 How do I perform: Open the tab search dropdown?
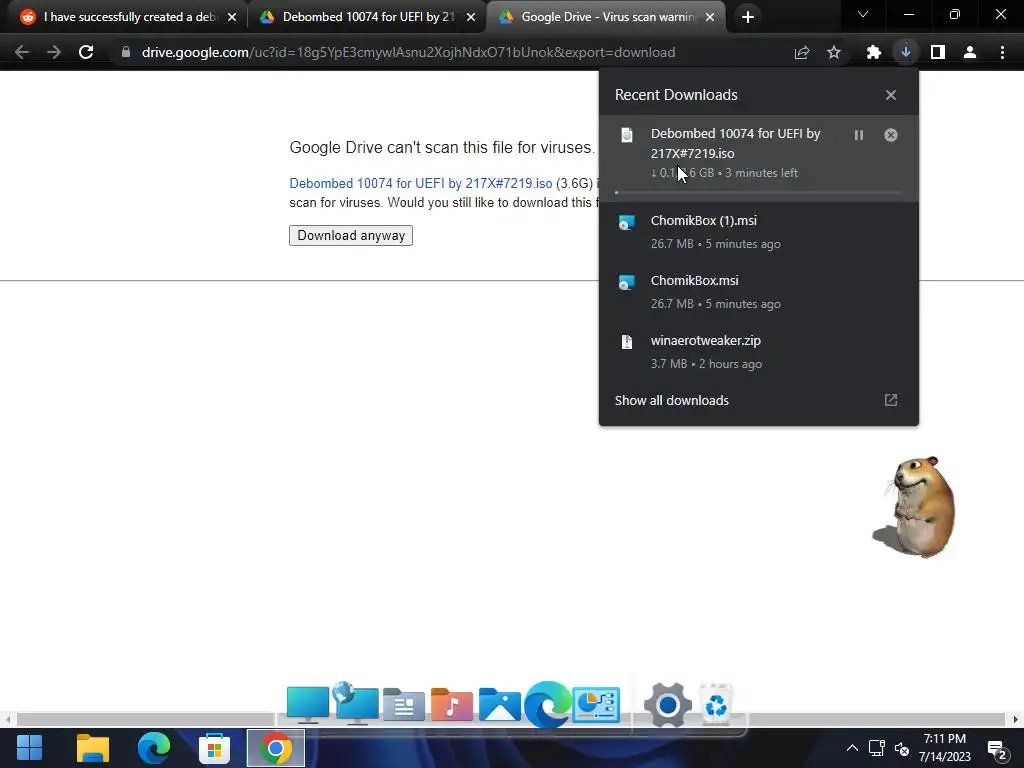click(863, 14)
